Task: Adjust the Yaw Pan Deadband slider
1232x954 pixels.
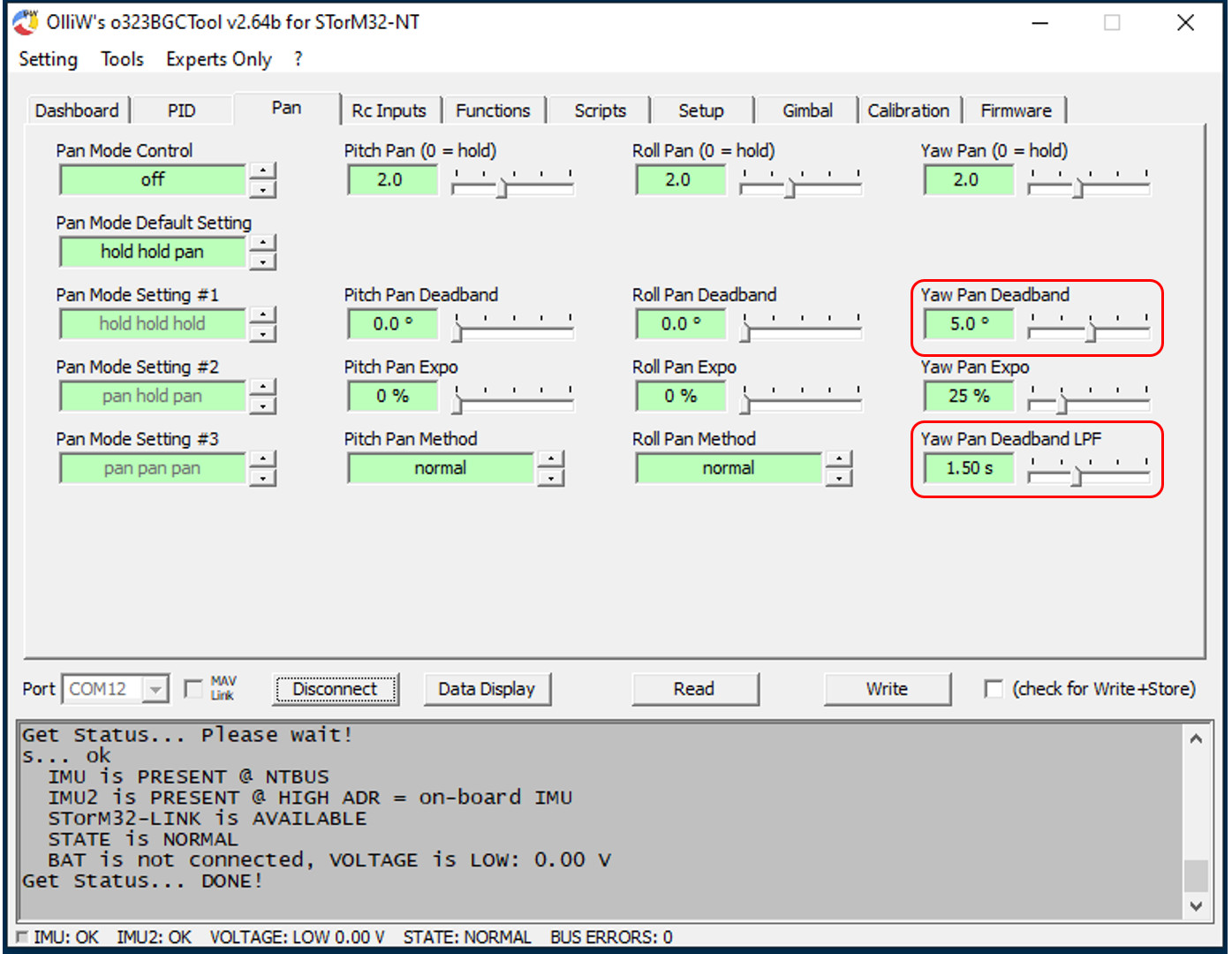Action: tap(1091, 331)
